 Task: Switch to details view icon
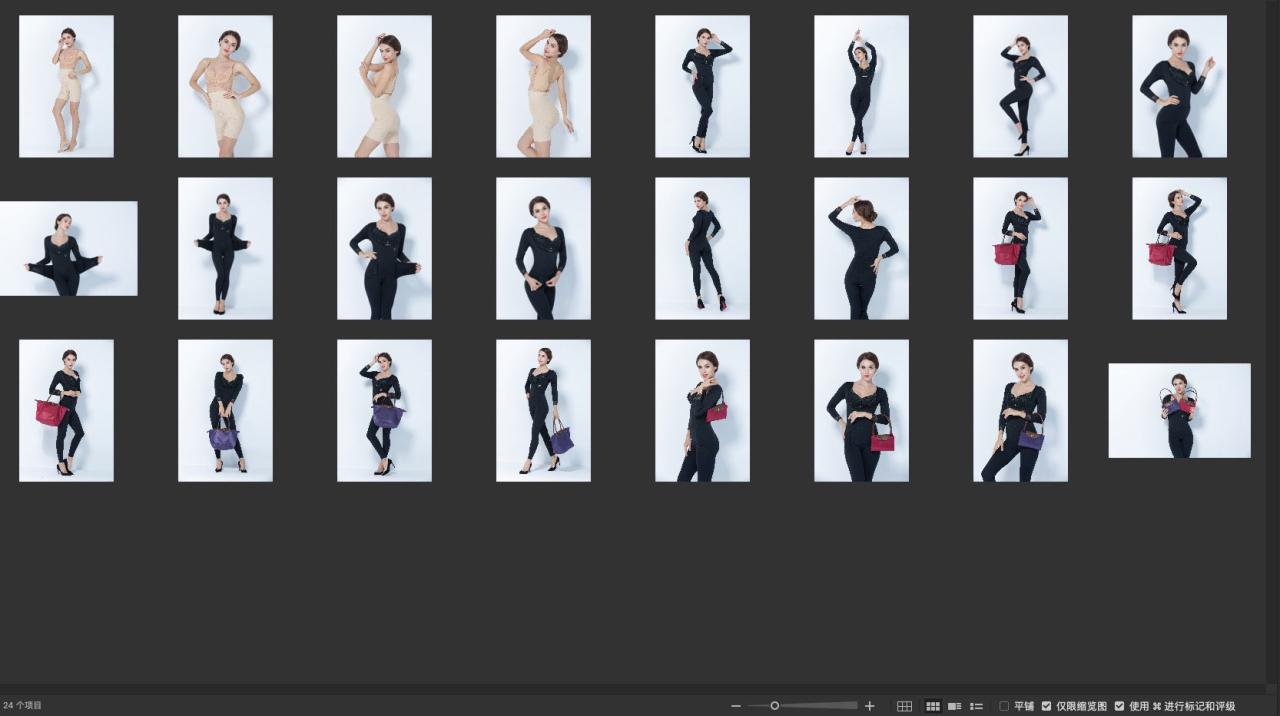(x=955, y=706)
